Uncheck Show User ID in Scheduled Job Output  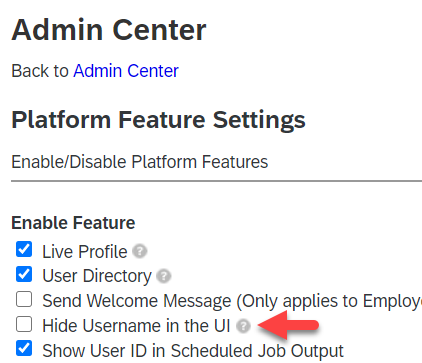coord(24,349)
